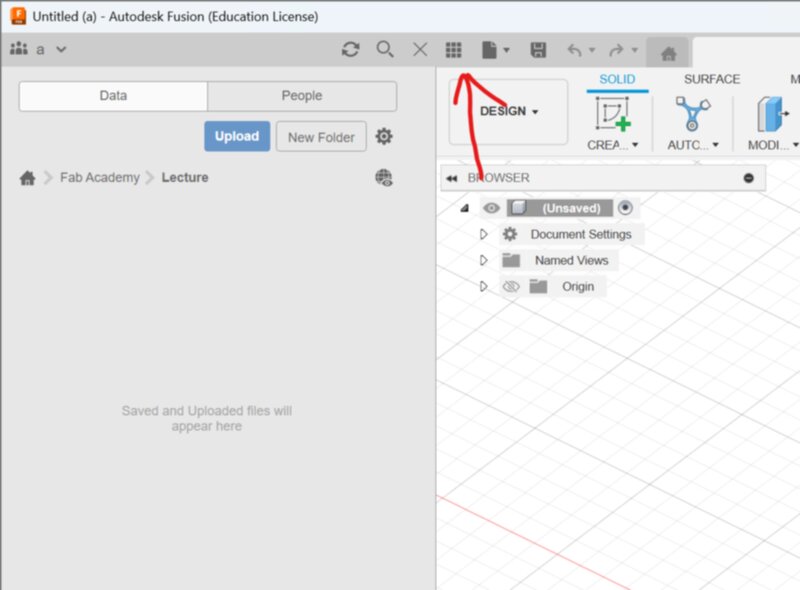Click the Lecture breadcrumb folder

coord(185,178)
